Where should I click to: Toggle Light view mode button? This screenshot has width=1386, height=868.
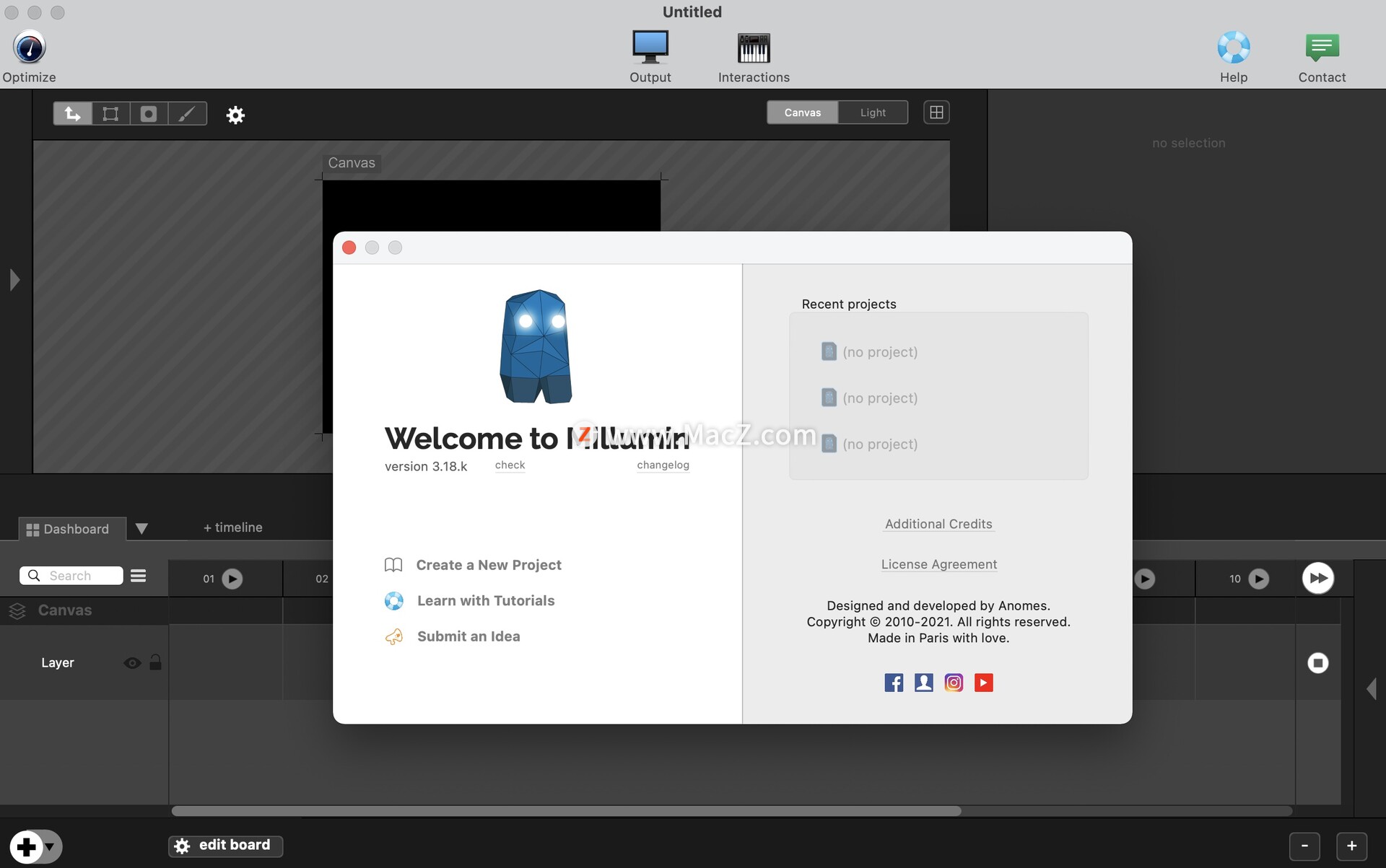pos(872,112)
